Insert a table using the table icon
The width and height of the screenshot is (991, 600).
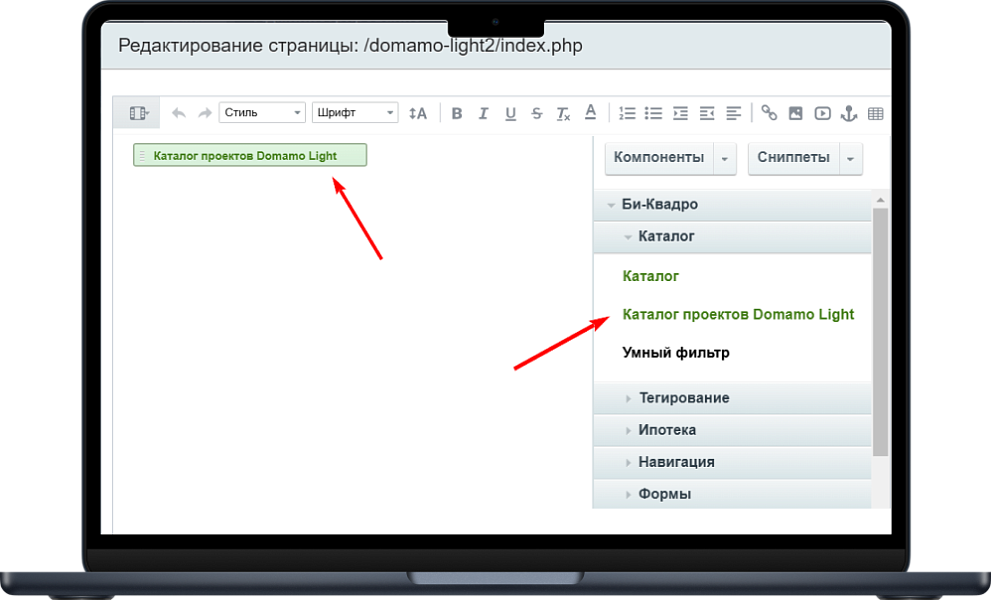[875, 113]
